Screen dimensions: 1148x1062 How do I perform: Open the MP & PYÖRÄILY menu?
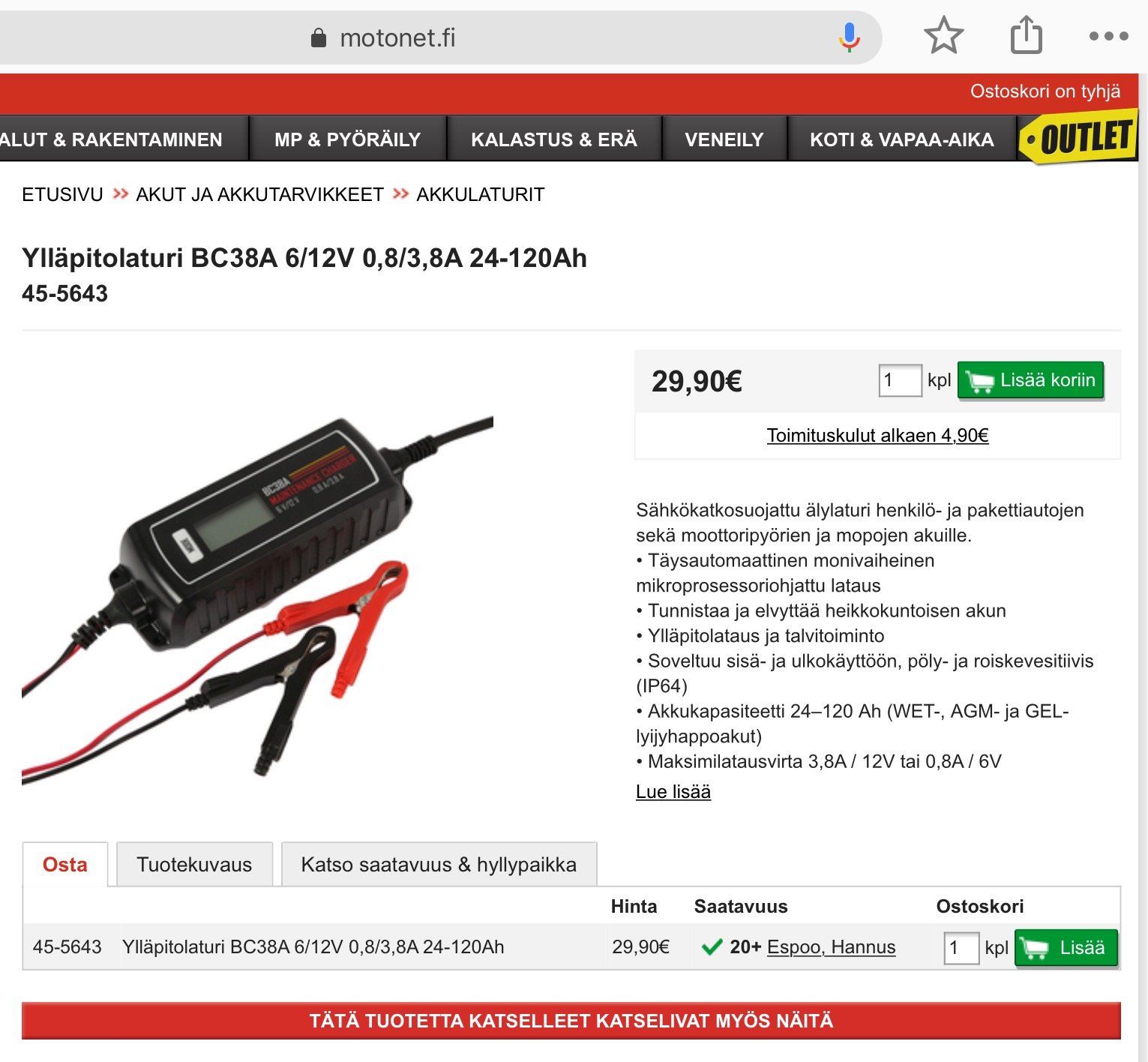click(347, 139)
